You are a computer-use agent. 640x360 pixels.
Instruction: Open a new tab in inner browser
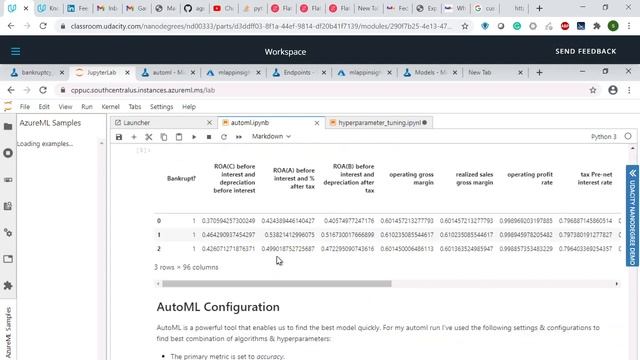click(539, 72)
